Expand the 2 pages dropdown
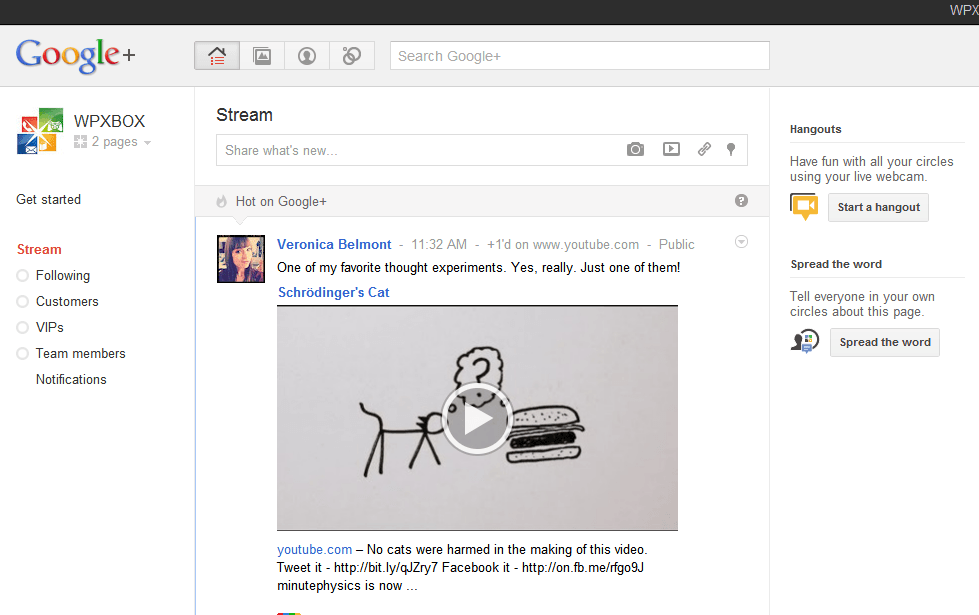The image size is (979, 615). coord(113,142)
